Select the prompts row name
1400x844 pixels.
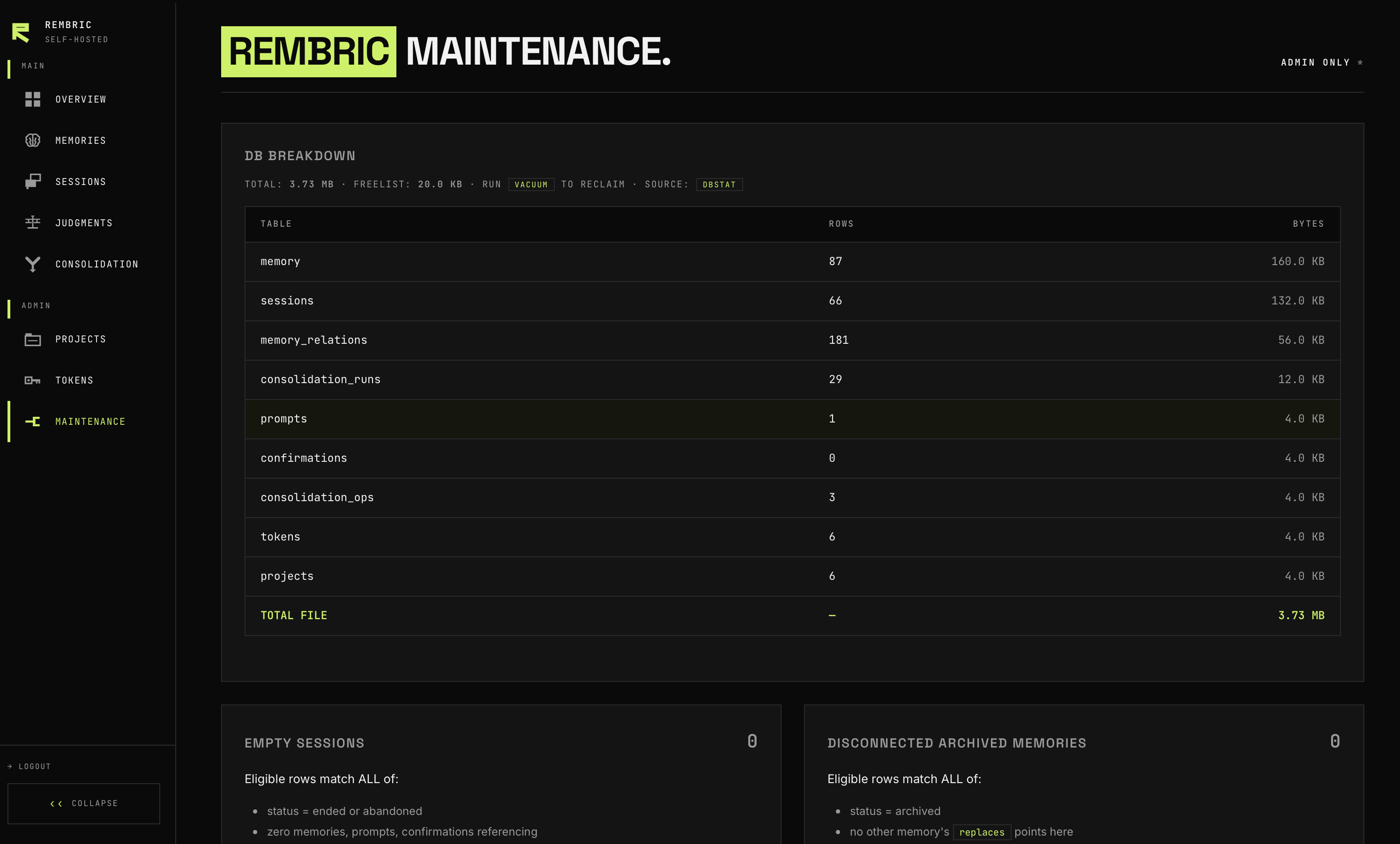(283, 419)
